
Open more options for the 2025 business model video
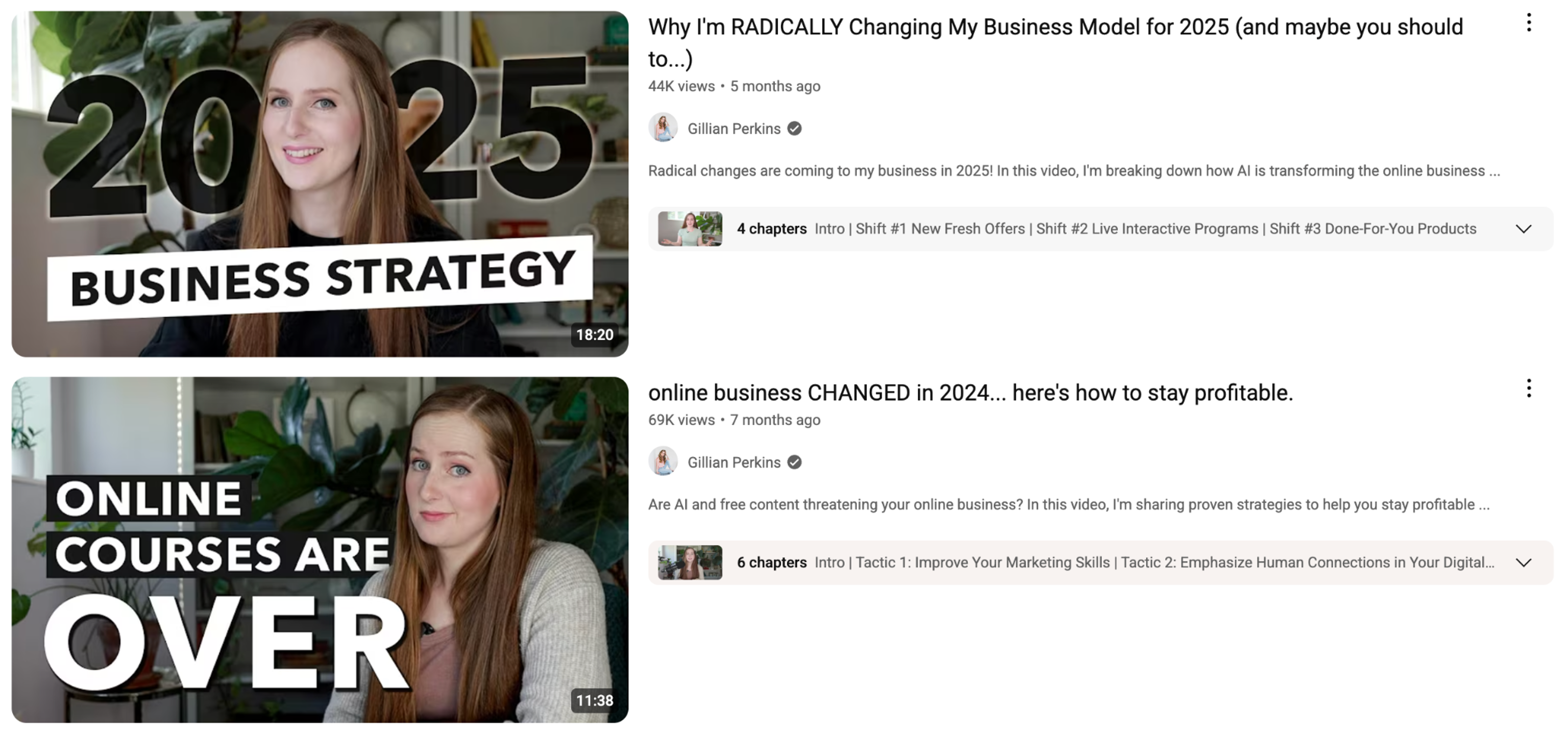(1528, 23)
